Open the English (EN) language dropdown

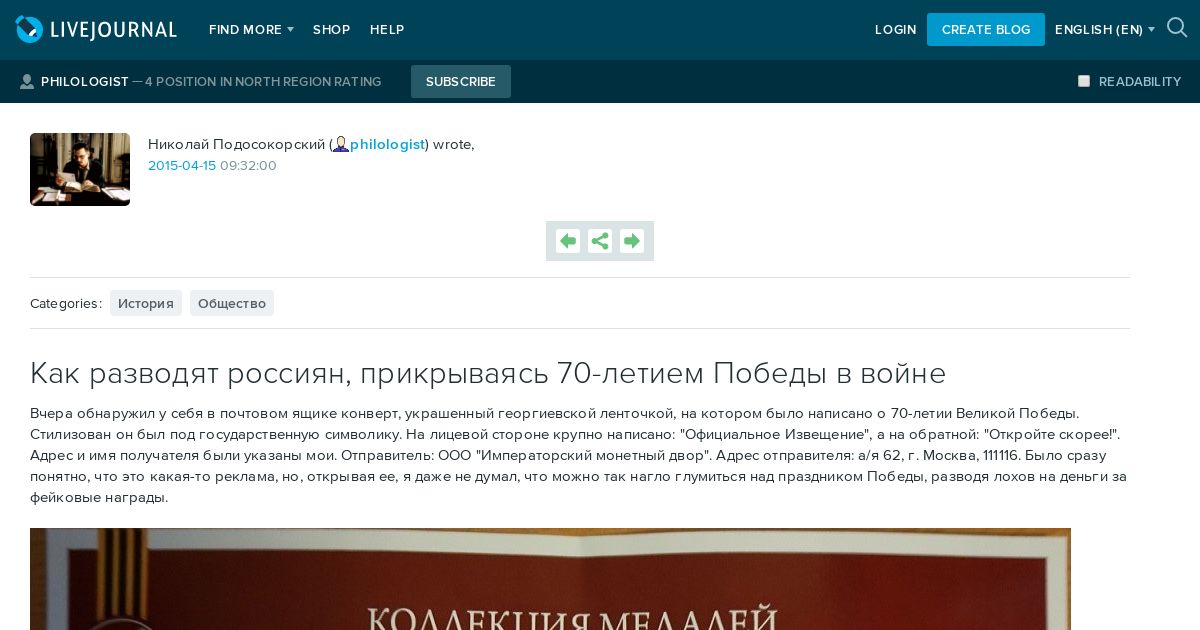[x=1104, y=30]
